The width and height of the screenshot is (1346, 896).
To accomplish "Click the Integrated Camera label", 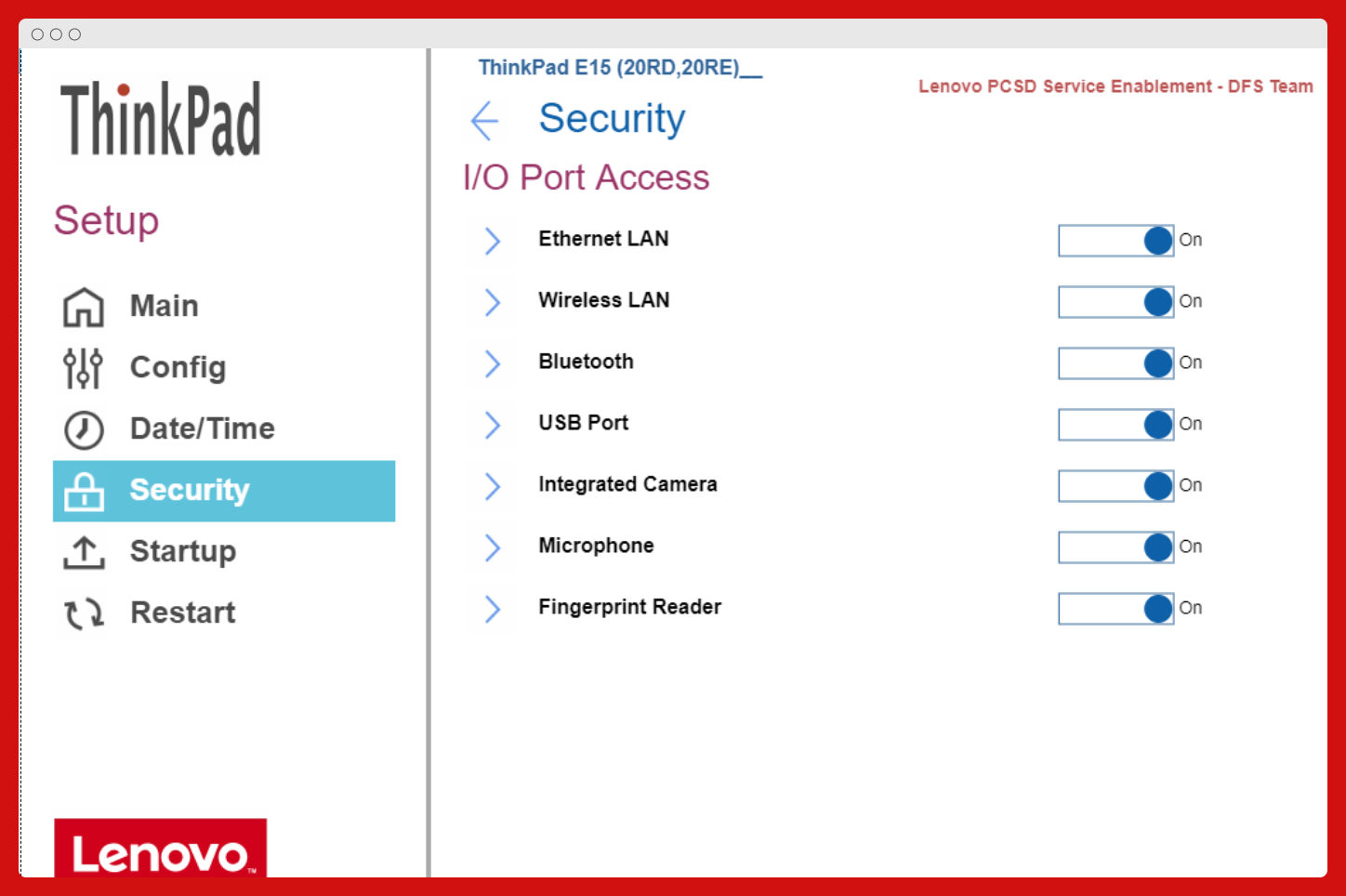I will pos(627,484).
